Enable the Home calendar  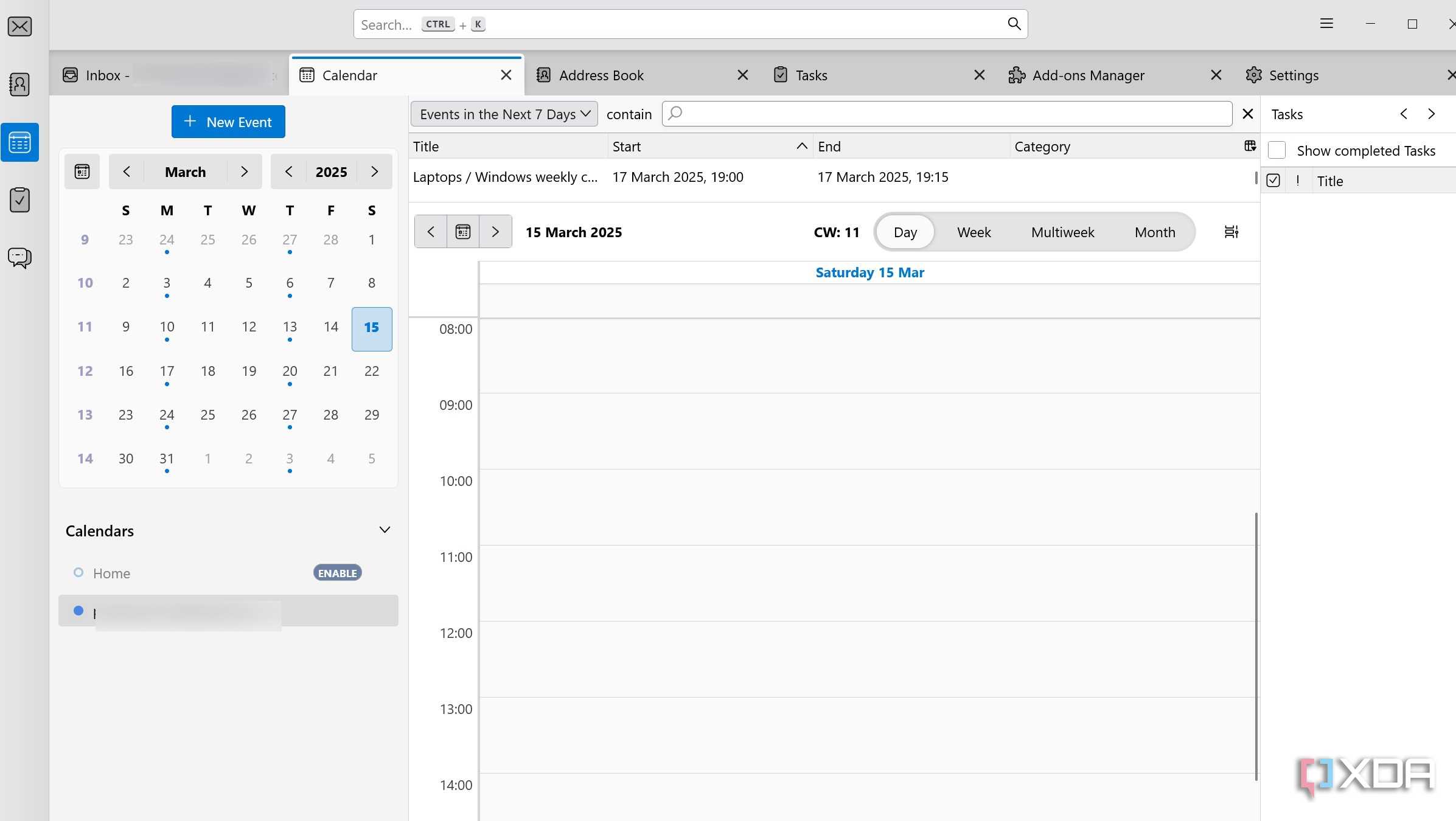pos(338,573)
